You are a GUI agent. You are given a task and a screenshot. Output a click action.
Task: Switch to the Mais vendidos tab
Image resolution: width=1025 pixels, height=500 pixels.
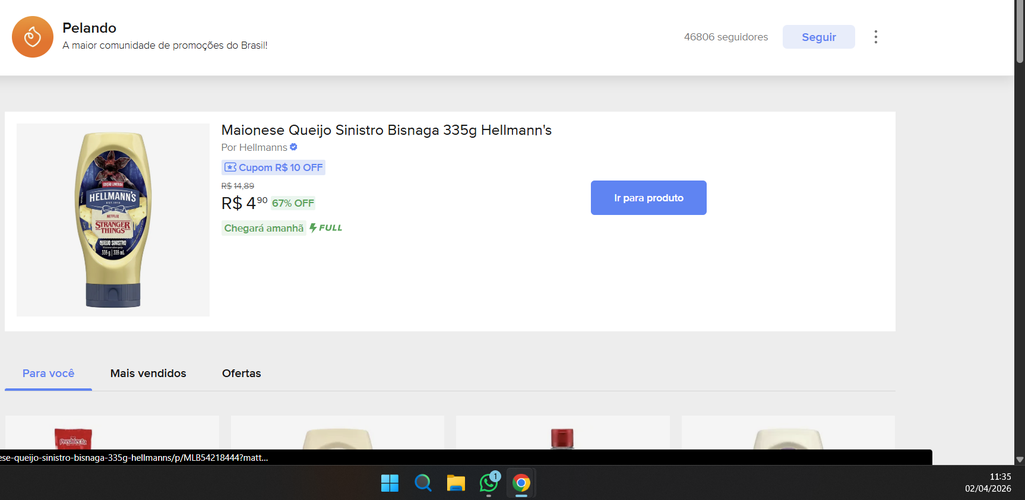[148, 373]
